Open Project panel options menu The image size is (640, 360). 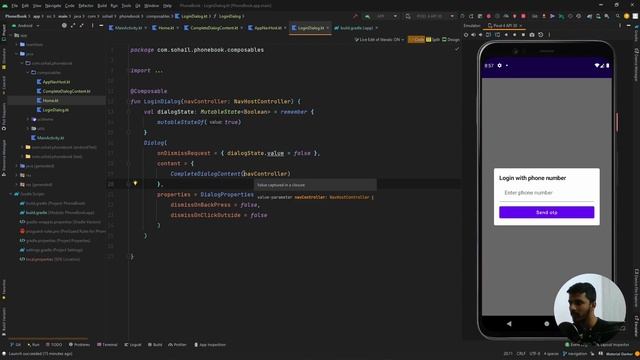93,25
